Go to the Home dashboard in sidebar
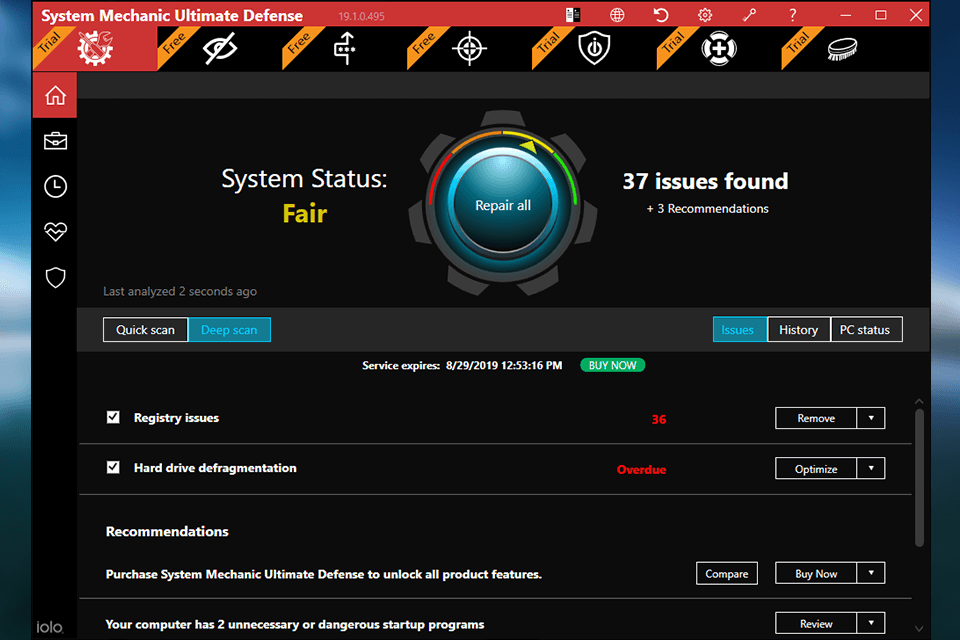 (55, 95)
